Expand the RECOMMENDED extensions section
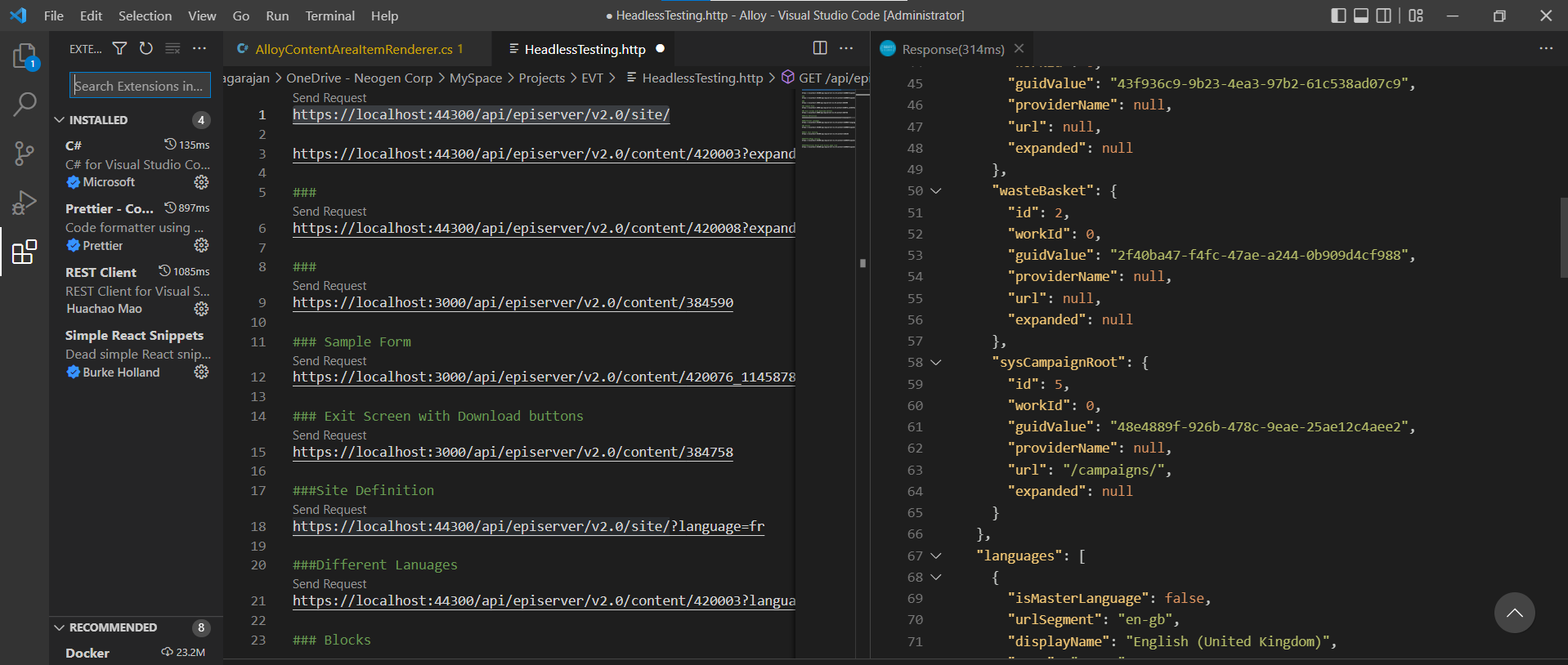 (60, 627)
